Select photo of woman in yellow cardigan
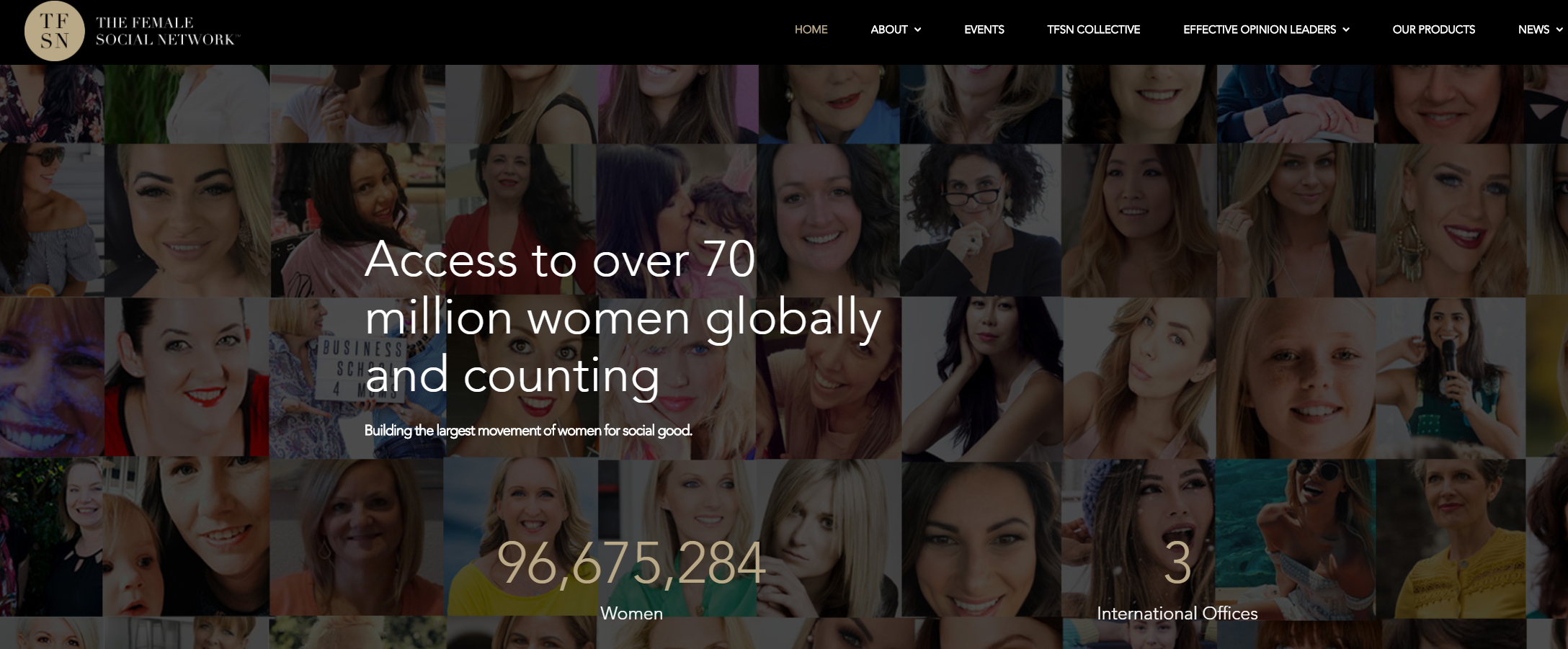The height and width of the screenshot is (649, 1568). coord(1450,538)
